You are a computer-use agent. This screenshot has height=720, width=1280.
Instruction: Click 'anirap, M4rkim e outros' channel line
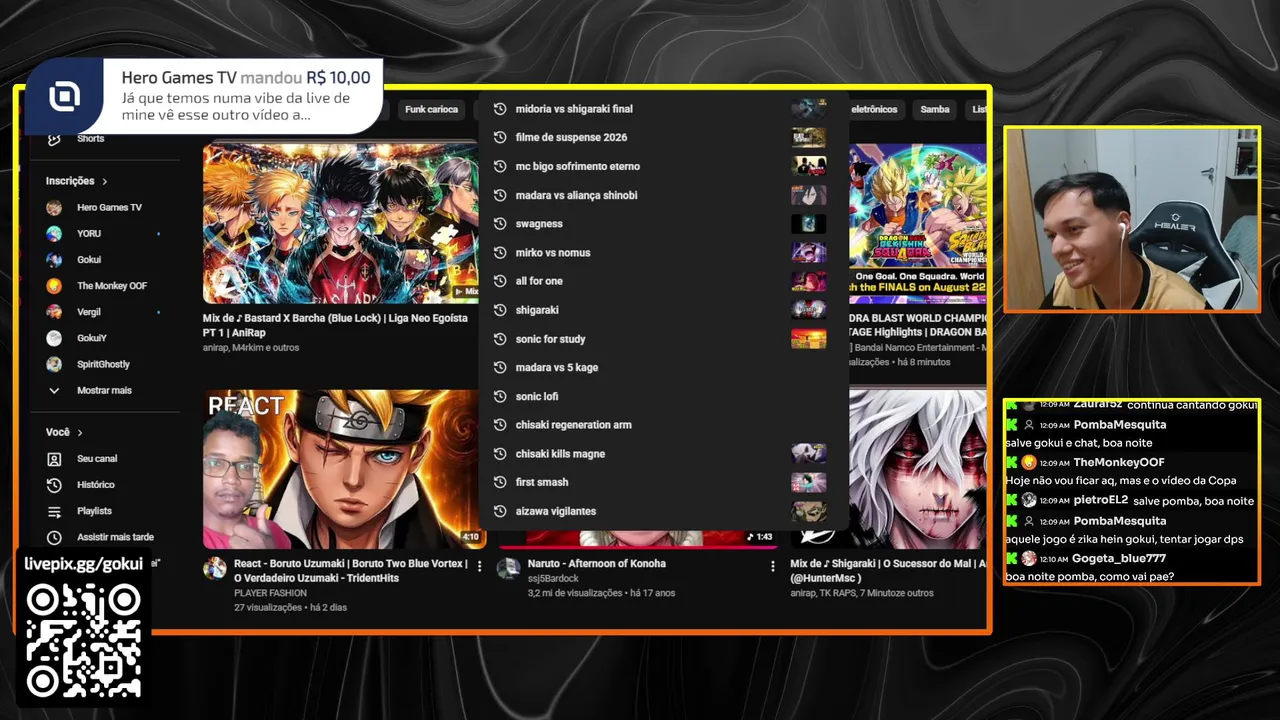[x=251, y=348]
